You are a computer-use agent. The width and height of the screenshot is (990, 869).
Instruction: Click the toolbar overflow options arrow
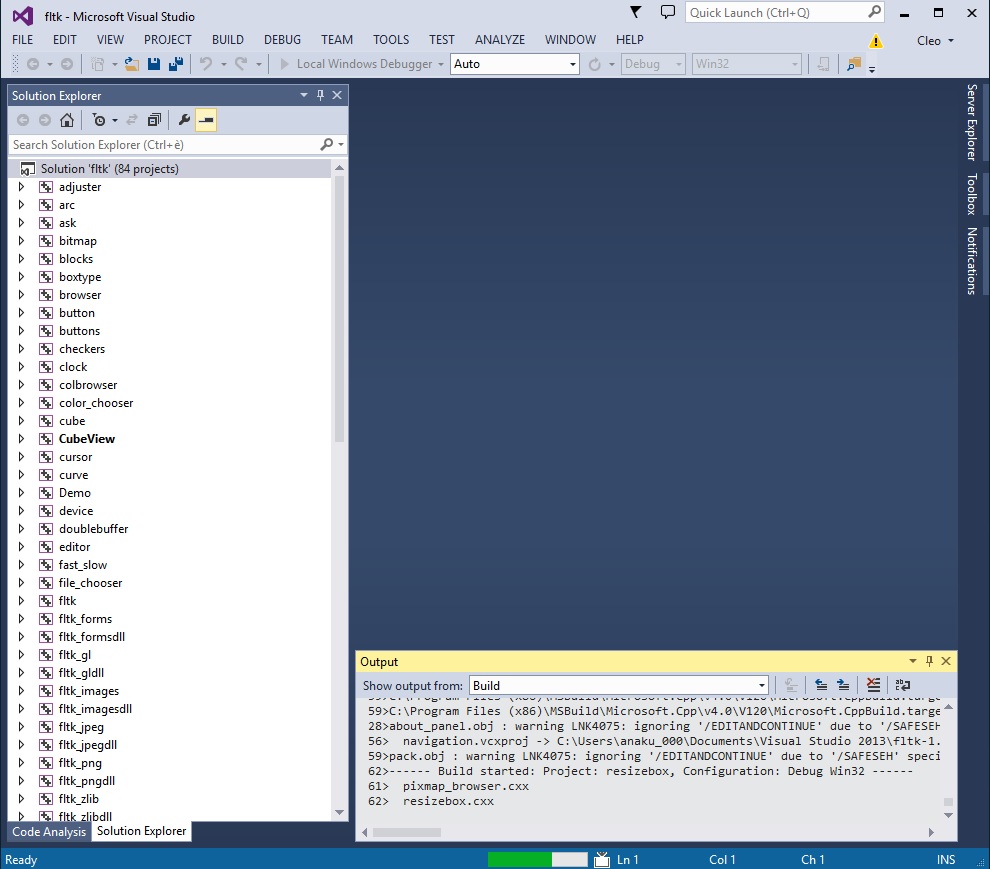point(872,69)
